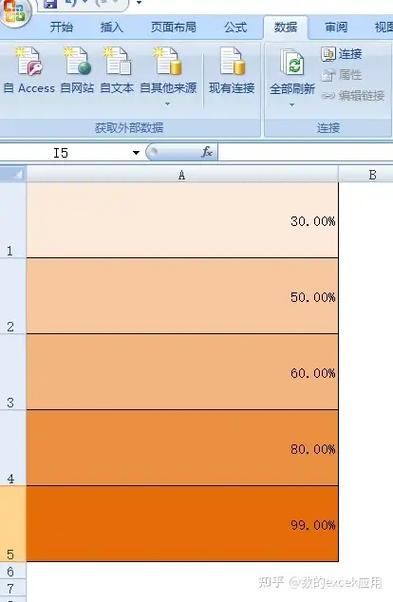Click inside the formula bar
Screen dimensions: 393x602
coord(305,152)
